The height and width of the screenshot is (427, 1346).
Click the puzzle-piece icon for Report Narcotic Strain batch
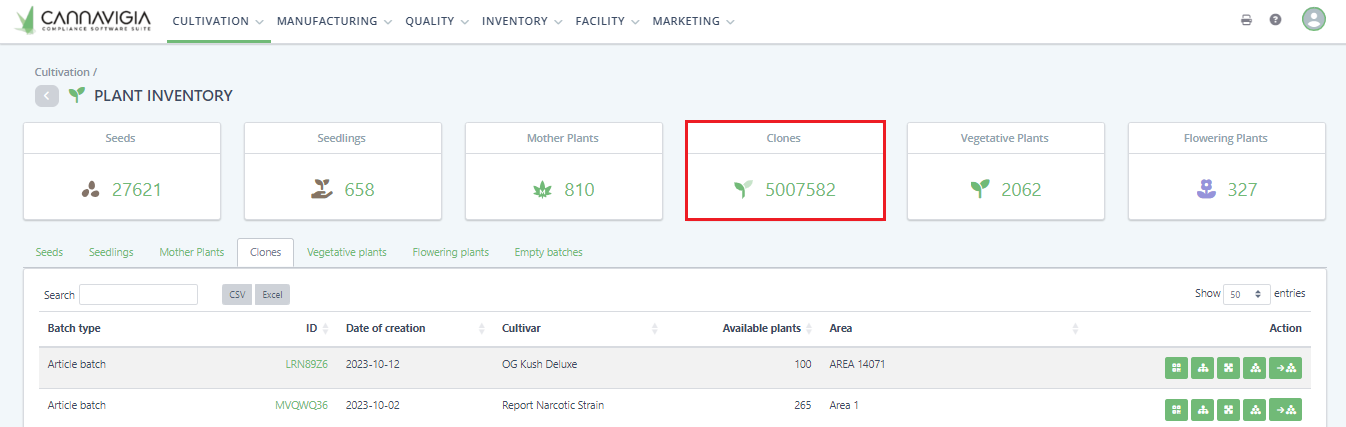tap(1228, 409)
